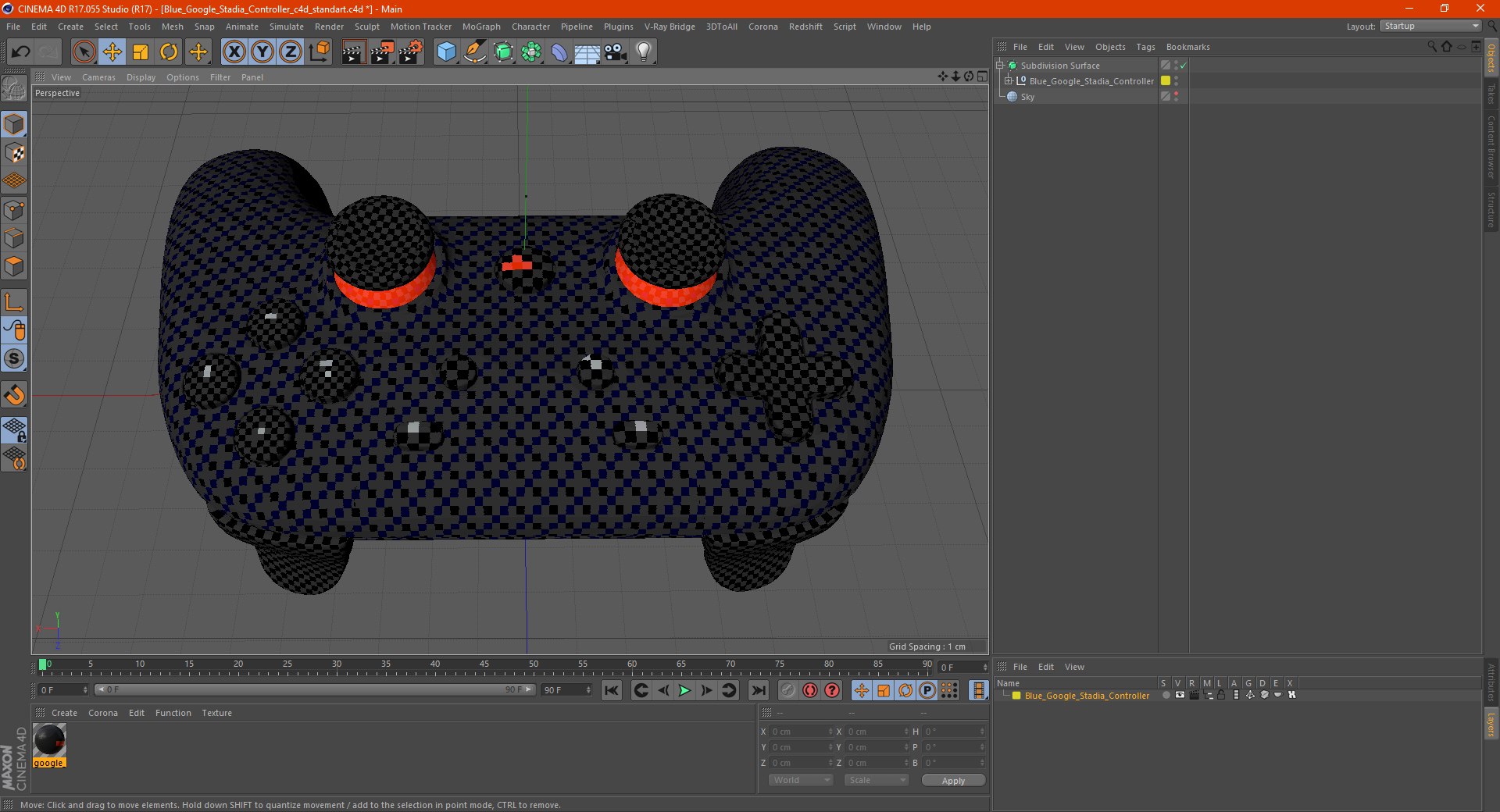The image size is (1500, 812).
Task: Open the File menu
Action: 13,27
